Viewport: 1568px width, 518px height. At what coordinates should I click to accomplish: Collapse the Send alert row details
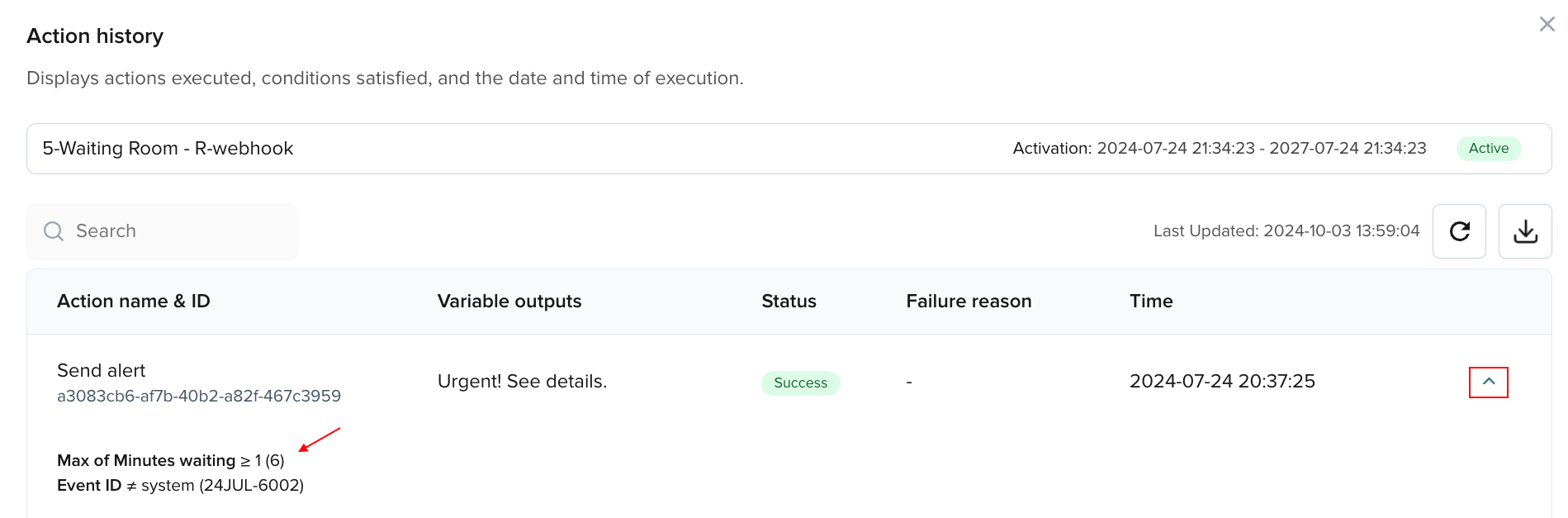tap(1488, 382)
